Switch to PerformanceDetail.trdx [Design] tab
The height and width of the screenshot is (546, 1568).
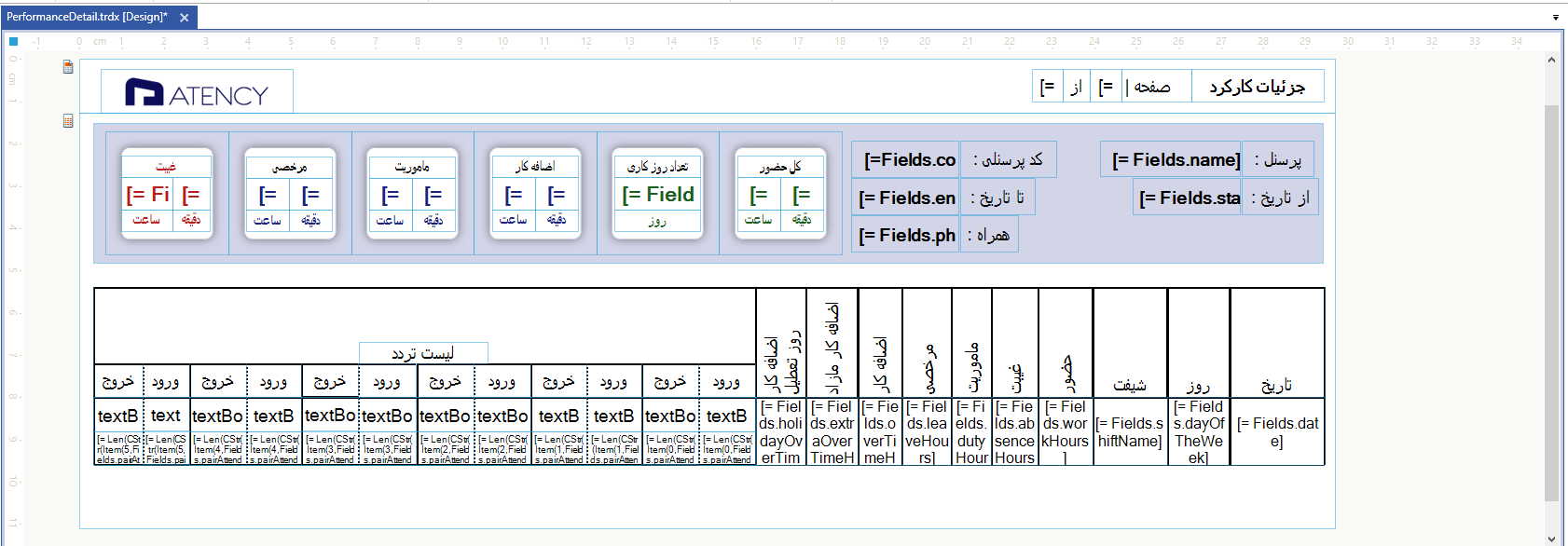87,17
